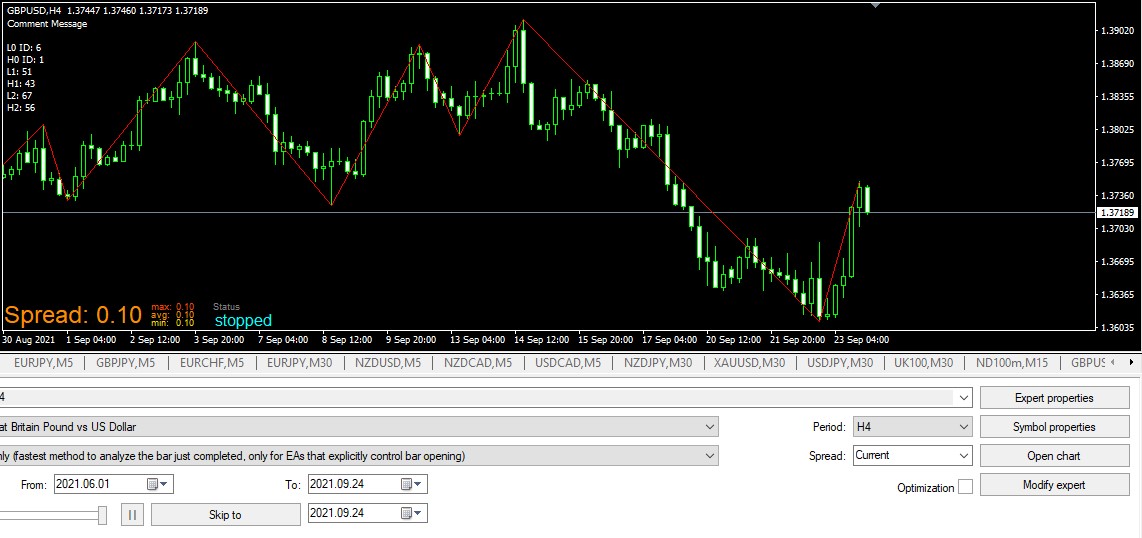The image size is (1142, 538).
Task: Click the chart shift triangle marker
Action: 876,5
